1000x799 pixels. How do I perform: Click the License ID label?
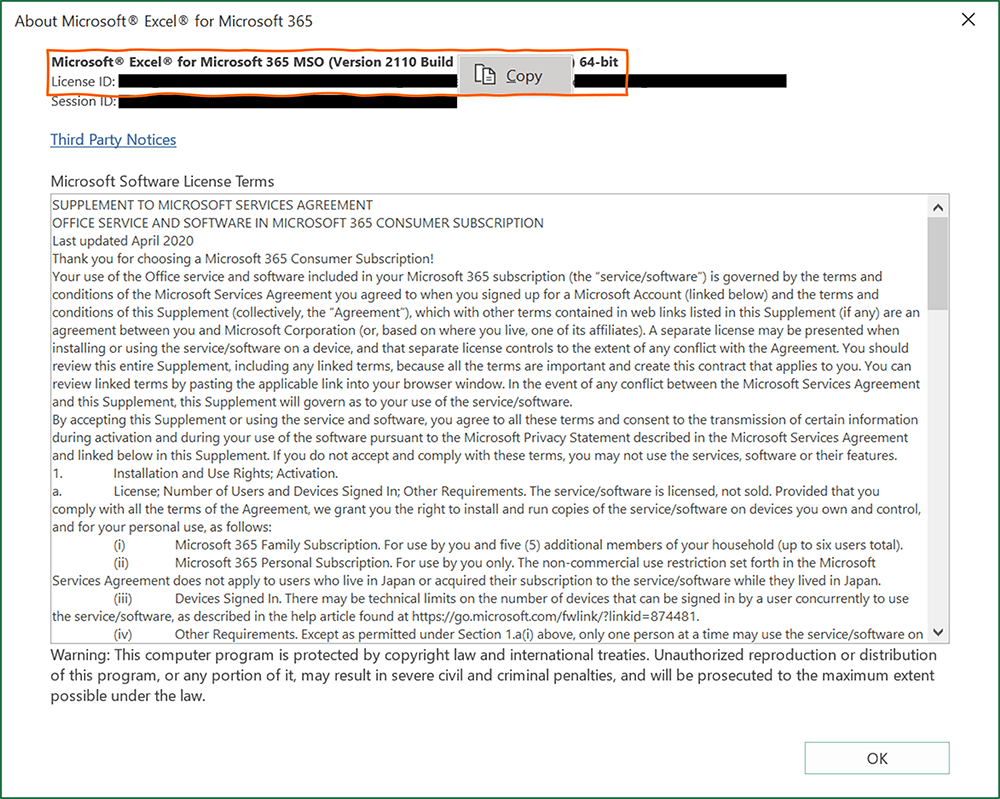pyautogui.click(x=83, y=82)
